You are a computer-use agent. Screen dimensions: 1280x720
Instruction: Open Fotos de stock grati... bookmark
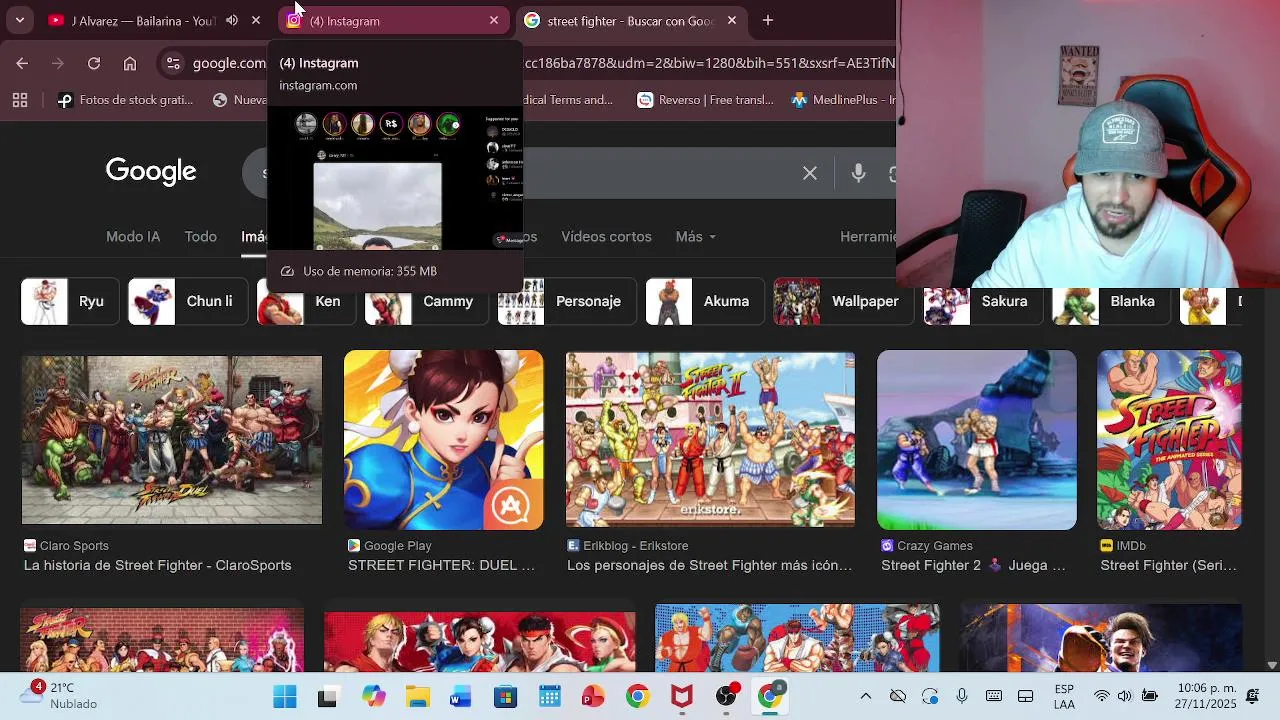[x=125, y=100]
